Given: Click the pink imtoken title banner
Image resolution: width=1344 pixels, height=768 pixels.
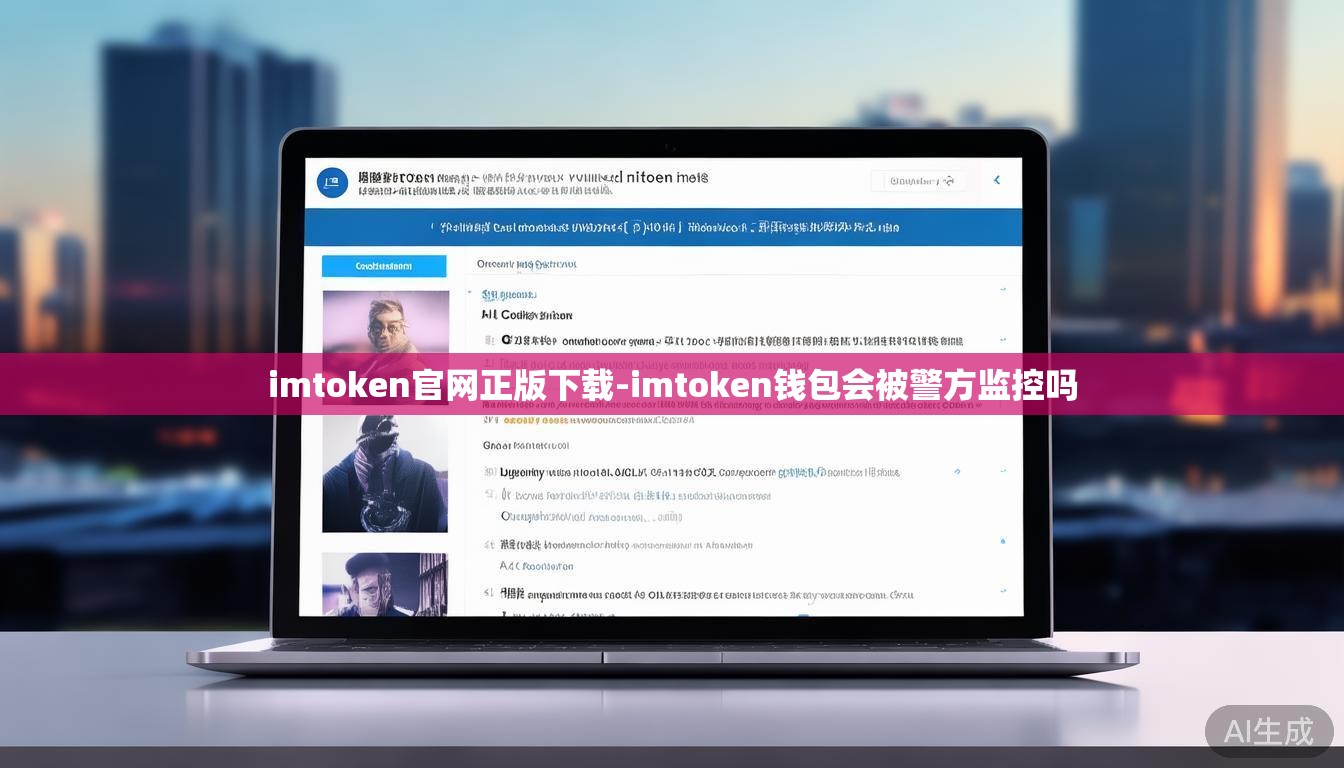Looking at the screenshot, I should pyautogui.click(x=672, y=384).
